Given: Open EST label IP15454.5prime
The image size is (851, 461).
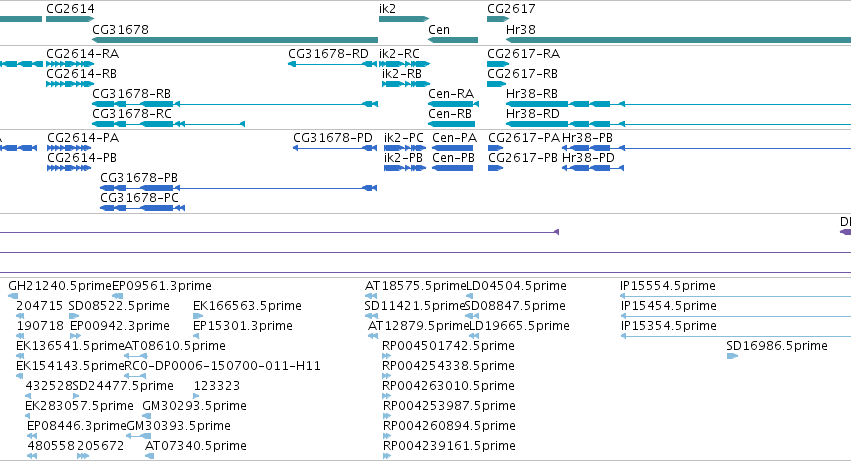Looking at the screenshot, I should (x=669, y=306).
